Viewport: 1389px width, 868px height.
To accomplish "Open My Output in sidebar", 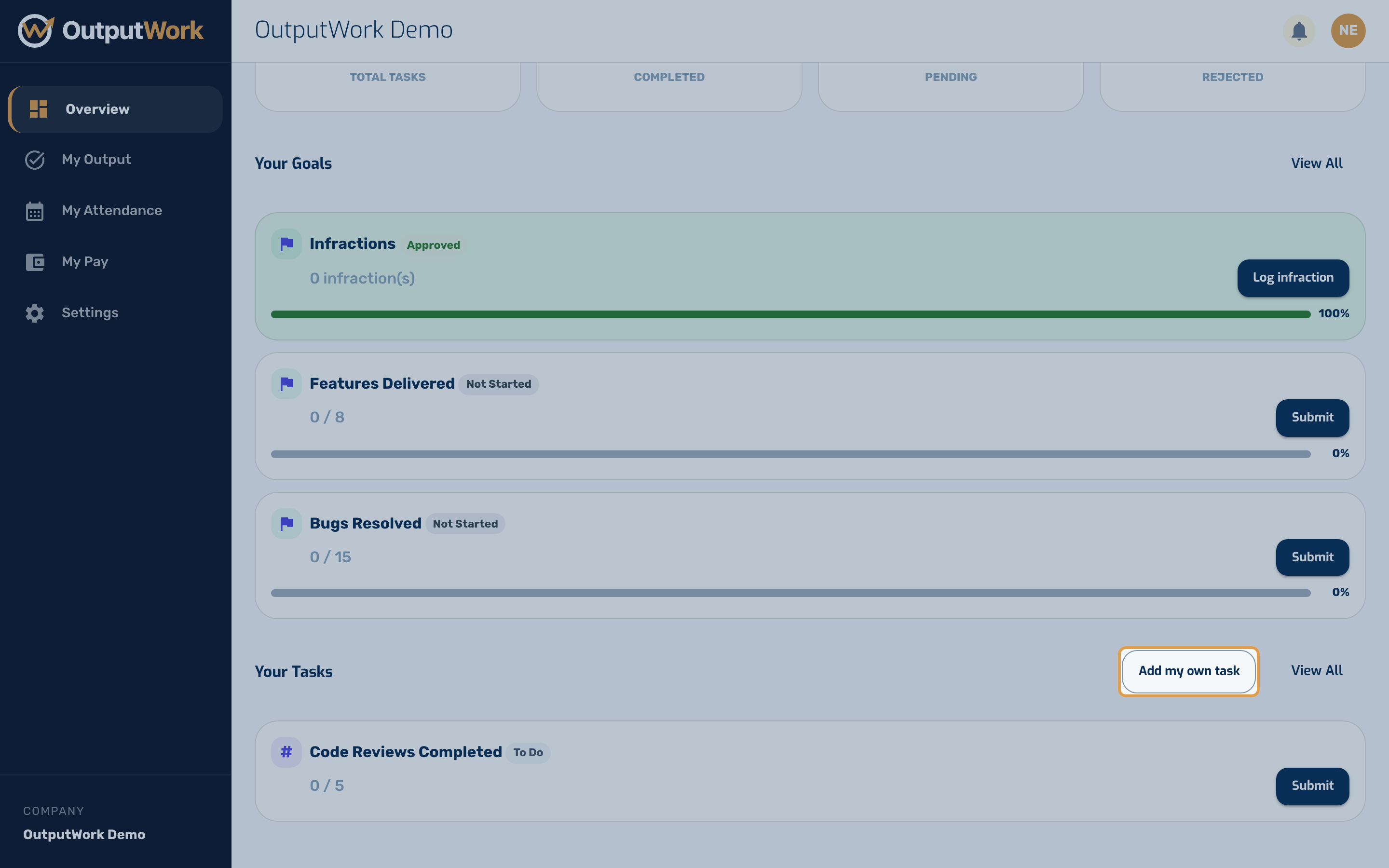I will pos(115,160).
